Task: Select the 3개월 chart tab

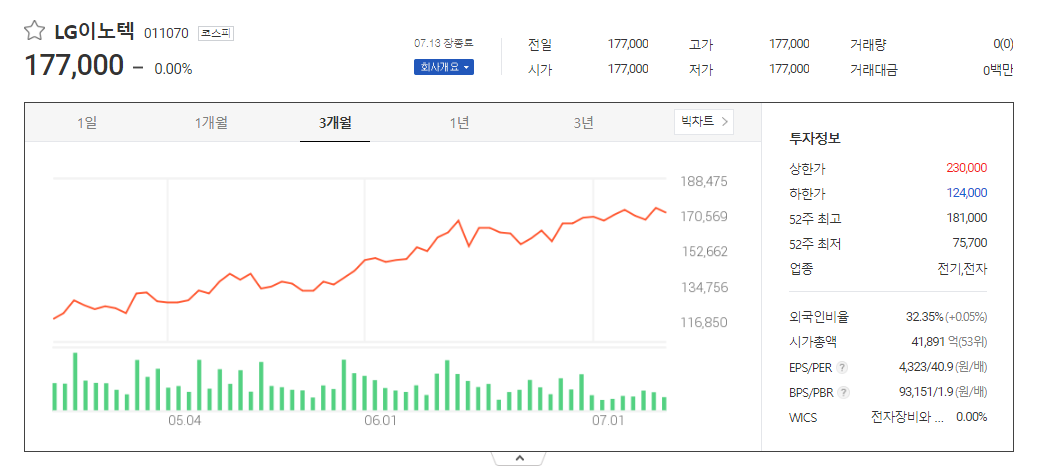Action: tap(335, 123)
